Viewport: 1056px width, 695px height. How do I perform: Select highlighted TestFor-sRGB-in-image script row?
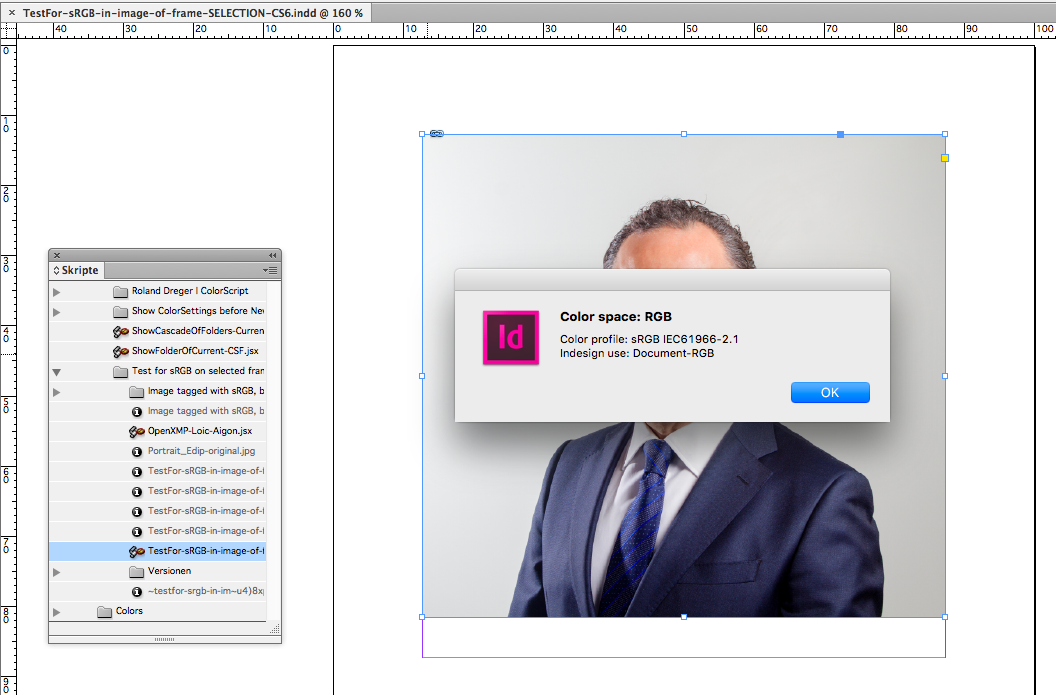tap(158, 551)
